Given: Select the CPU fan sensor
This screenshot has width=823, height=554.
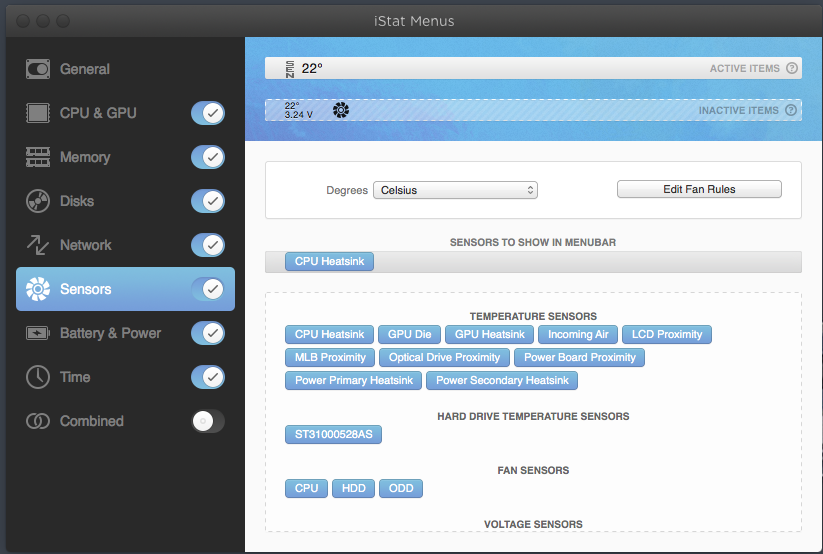Looking at the screenshot, I should (306, 488).
